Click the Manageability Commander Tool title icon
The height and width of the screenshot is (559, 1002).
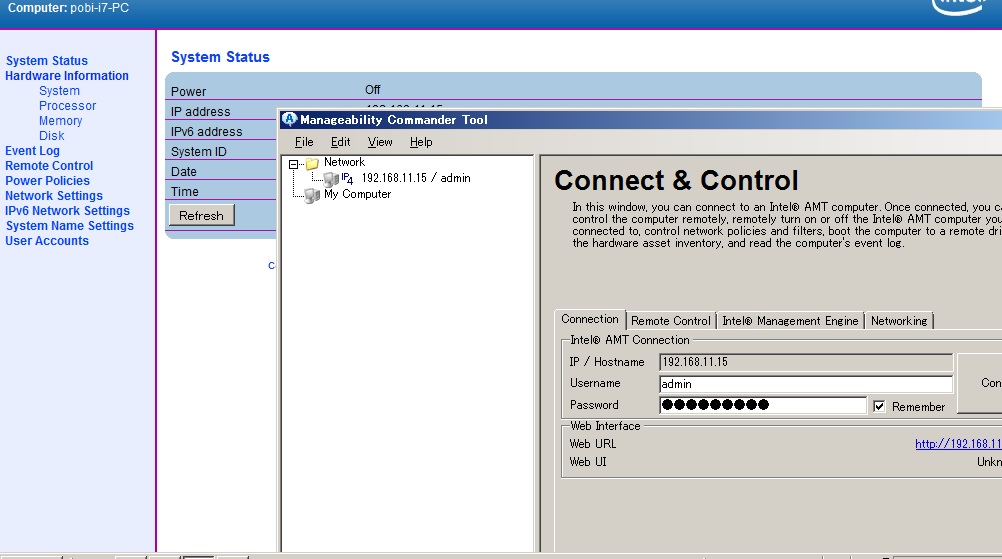tap(289, 119)
